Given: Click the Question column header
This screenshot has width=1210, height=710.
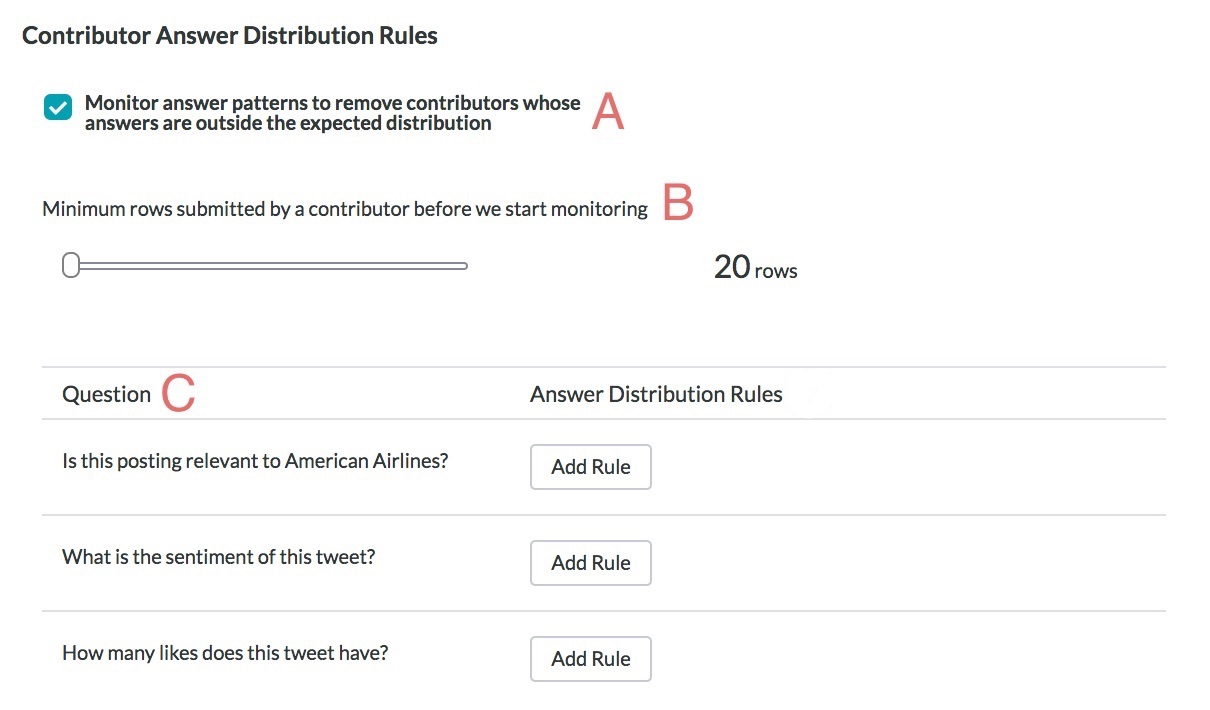Looking at the screenshot, I should (x=106, y=394).
